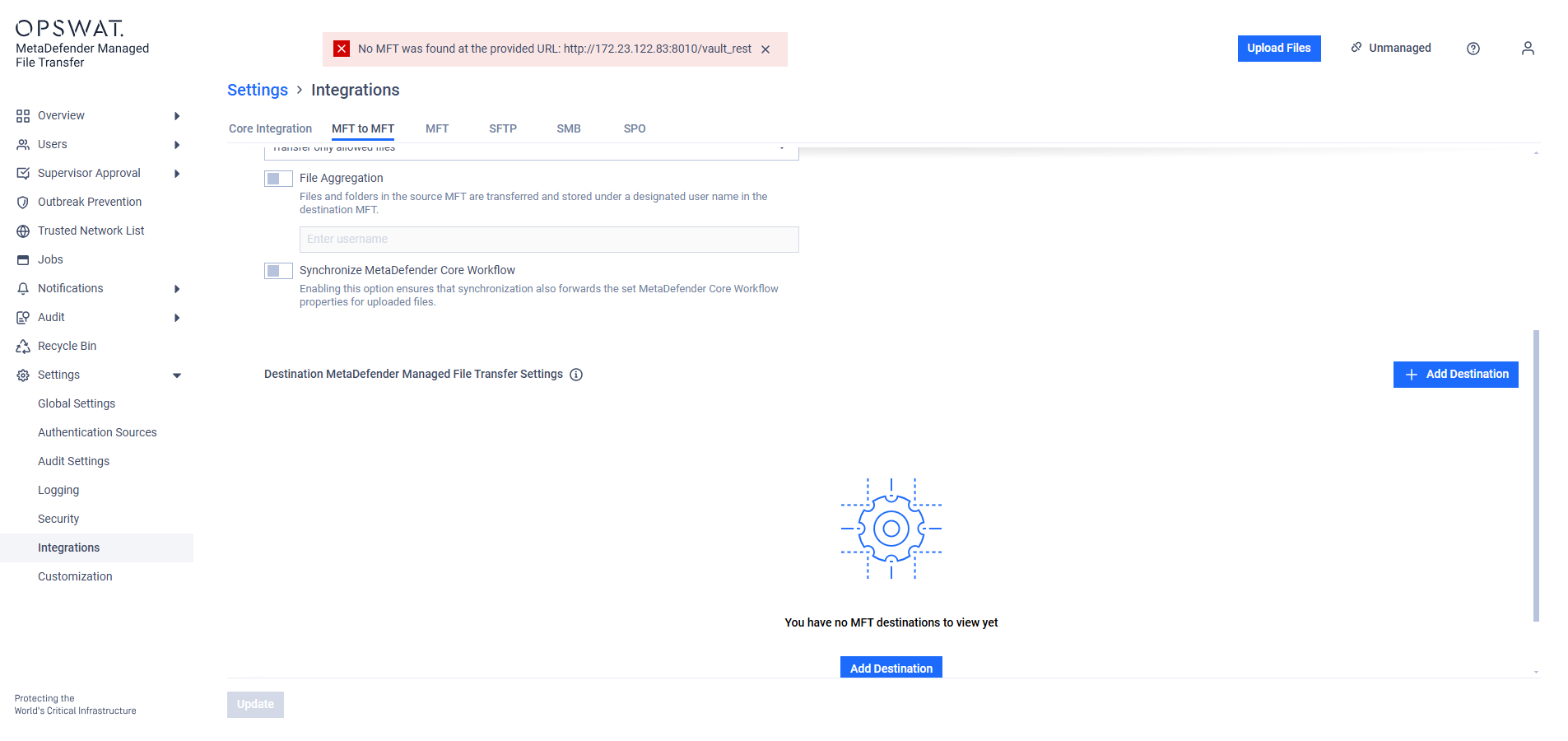
Task: Click the Audit icon in sidebar
Action: [23, 318]
